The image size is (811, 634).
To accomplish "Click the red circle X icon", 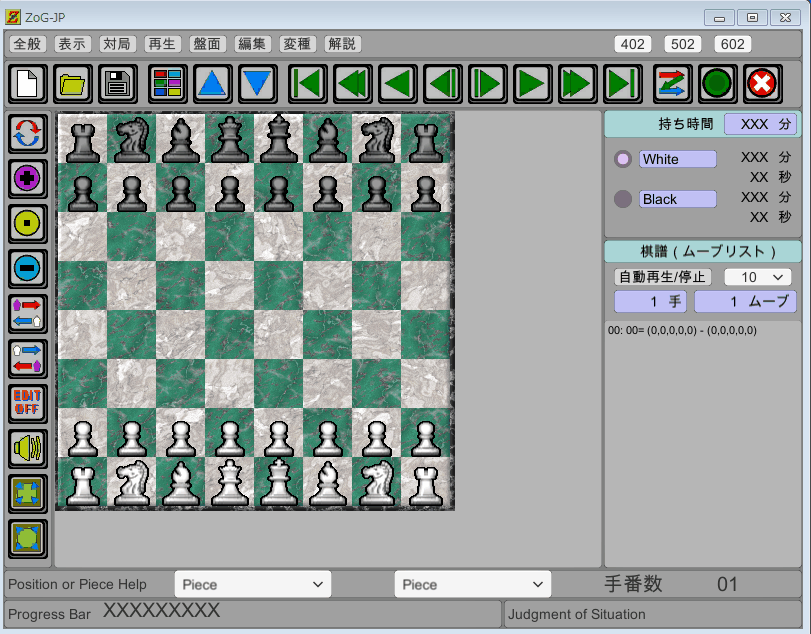I will pos(762,83).
